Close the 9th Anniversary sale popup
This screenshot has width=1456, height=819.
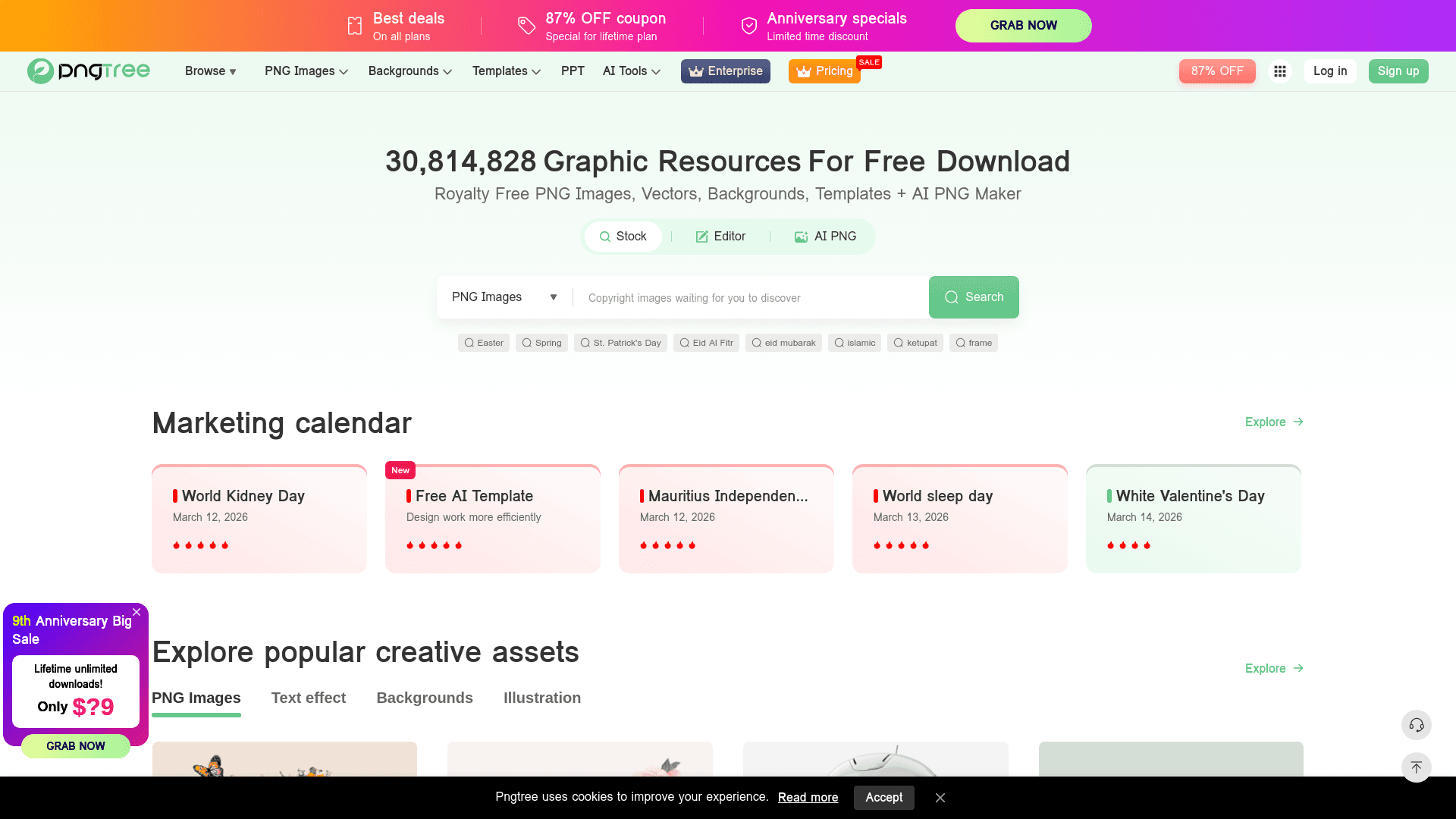point(136,612)
